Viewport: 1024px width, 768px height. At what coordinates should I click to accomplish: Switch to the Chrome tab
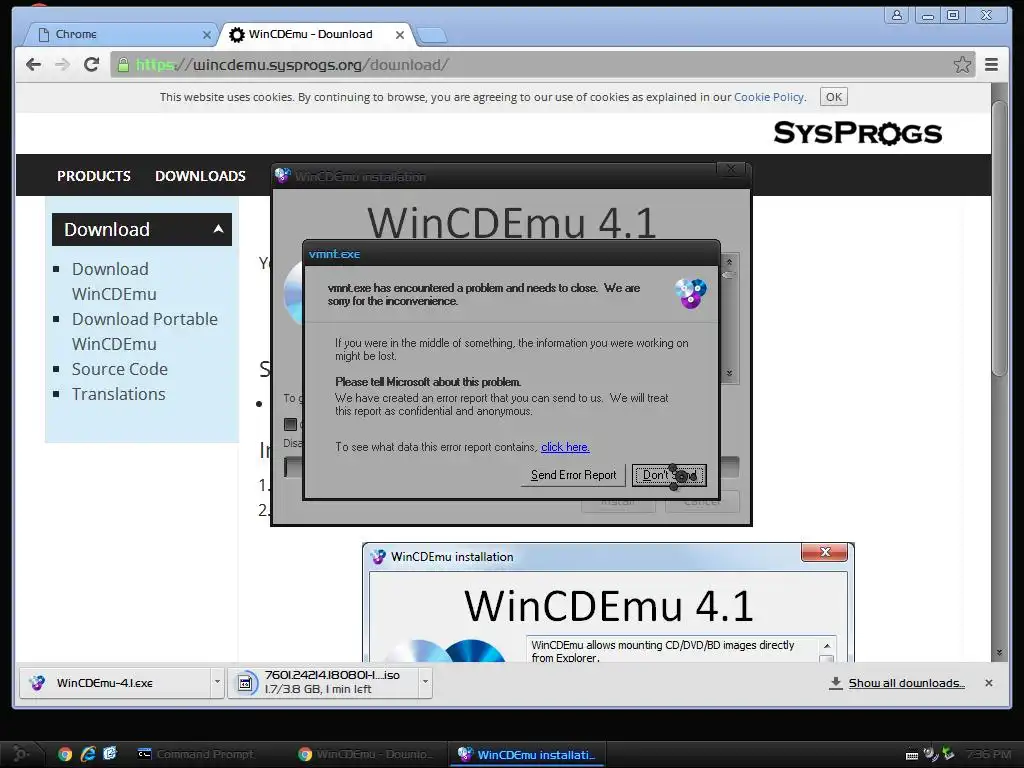pyautogui.click(x=121, y=34)
